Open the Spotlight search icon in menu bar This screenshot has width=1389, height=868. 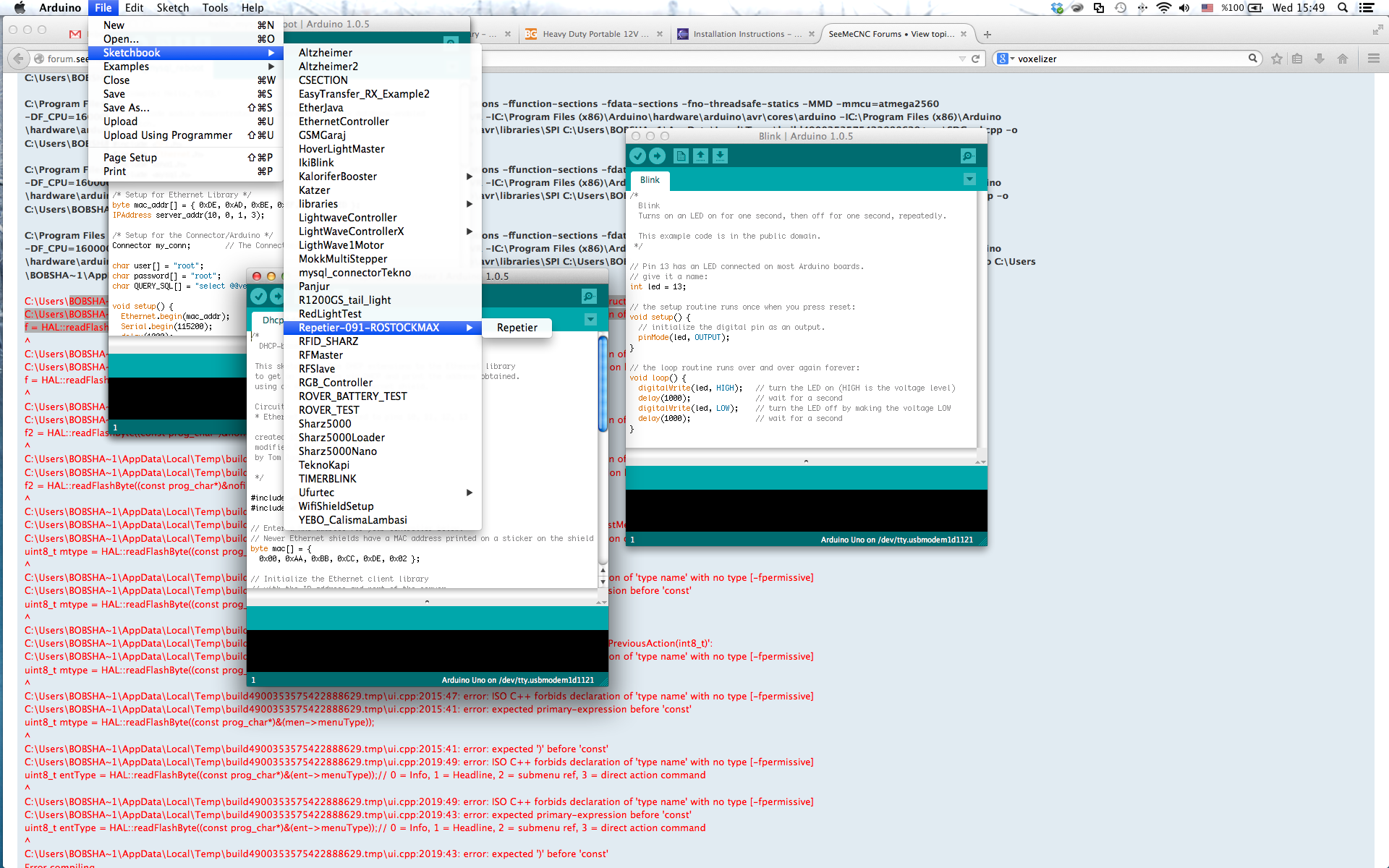(1343, 8)
